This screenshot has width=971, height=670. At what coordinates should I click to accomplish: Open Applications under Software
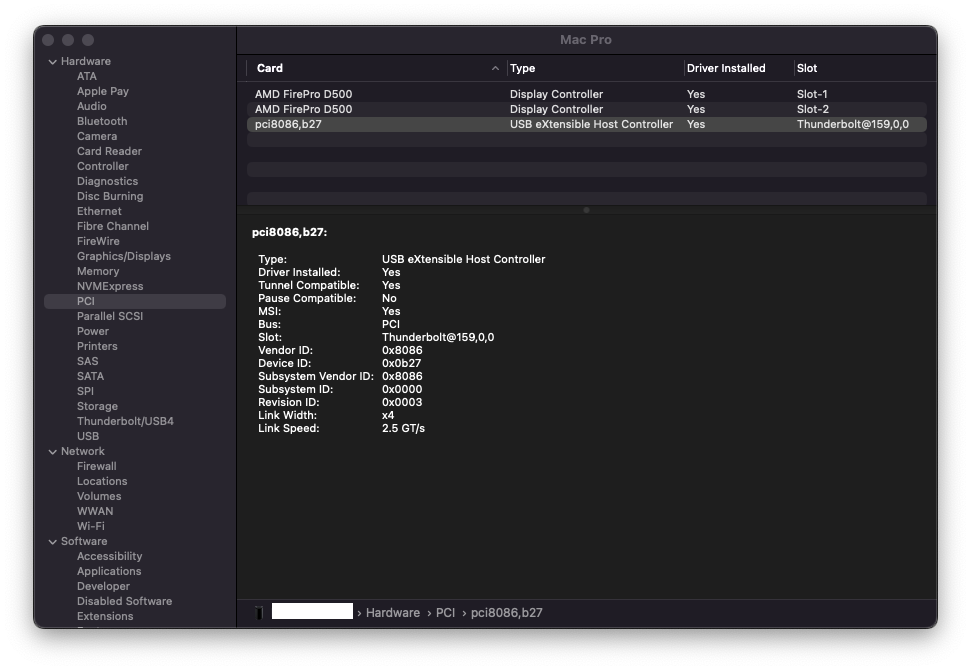click(109, 571)
